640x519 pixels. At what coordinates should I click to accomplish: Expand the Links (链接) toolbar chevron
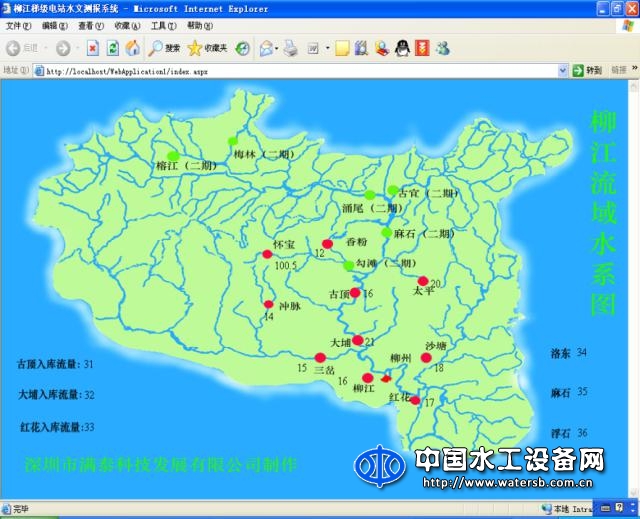coord(635,68)
